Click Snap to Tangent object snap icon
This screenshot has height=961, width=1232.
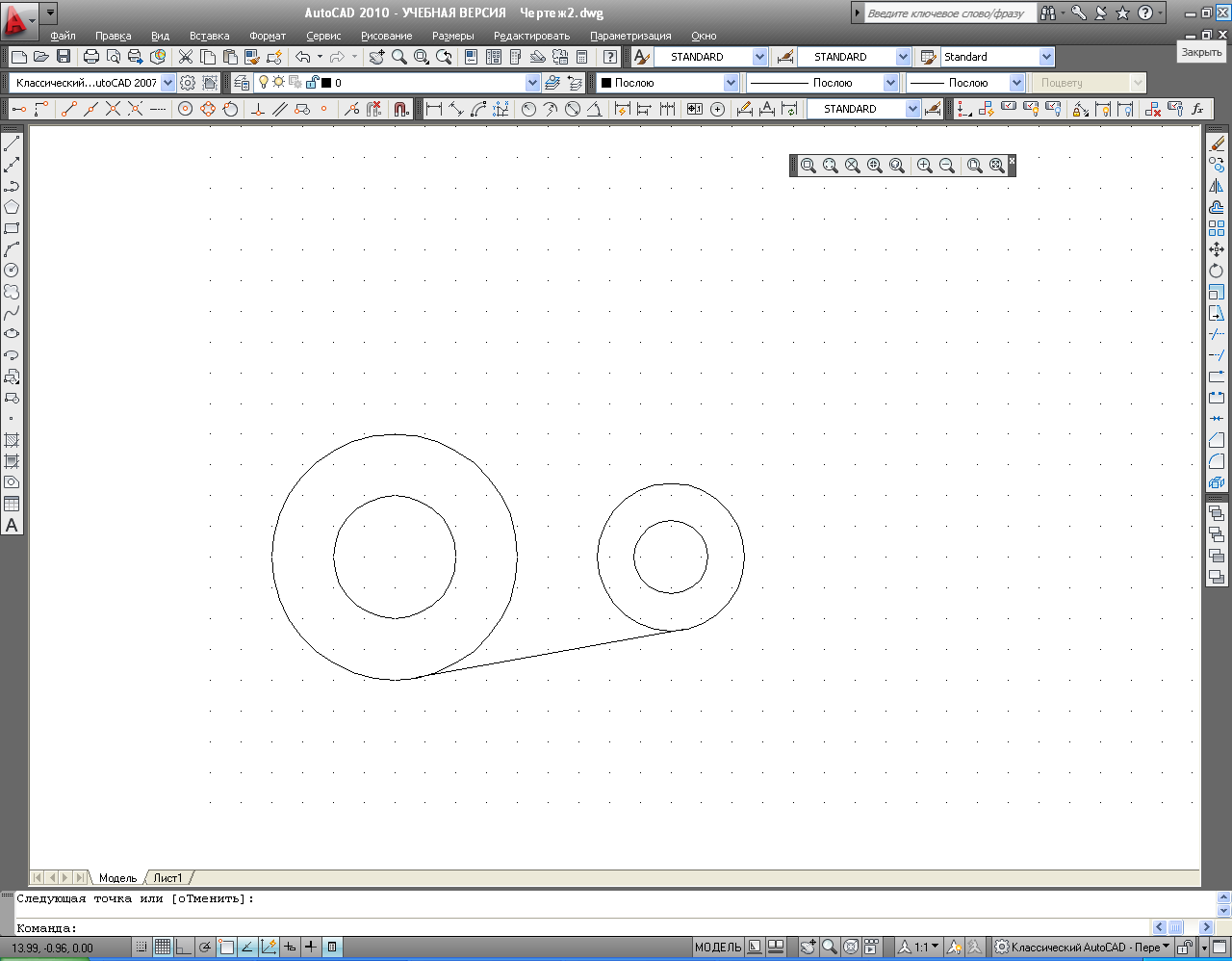coord(230,109)
